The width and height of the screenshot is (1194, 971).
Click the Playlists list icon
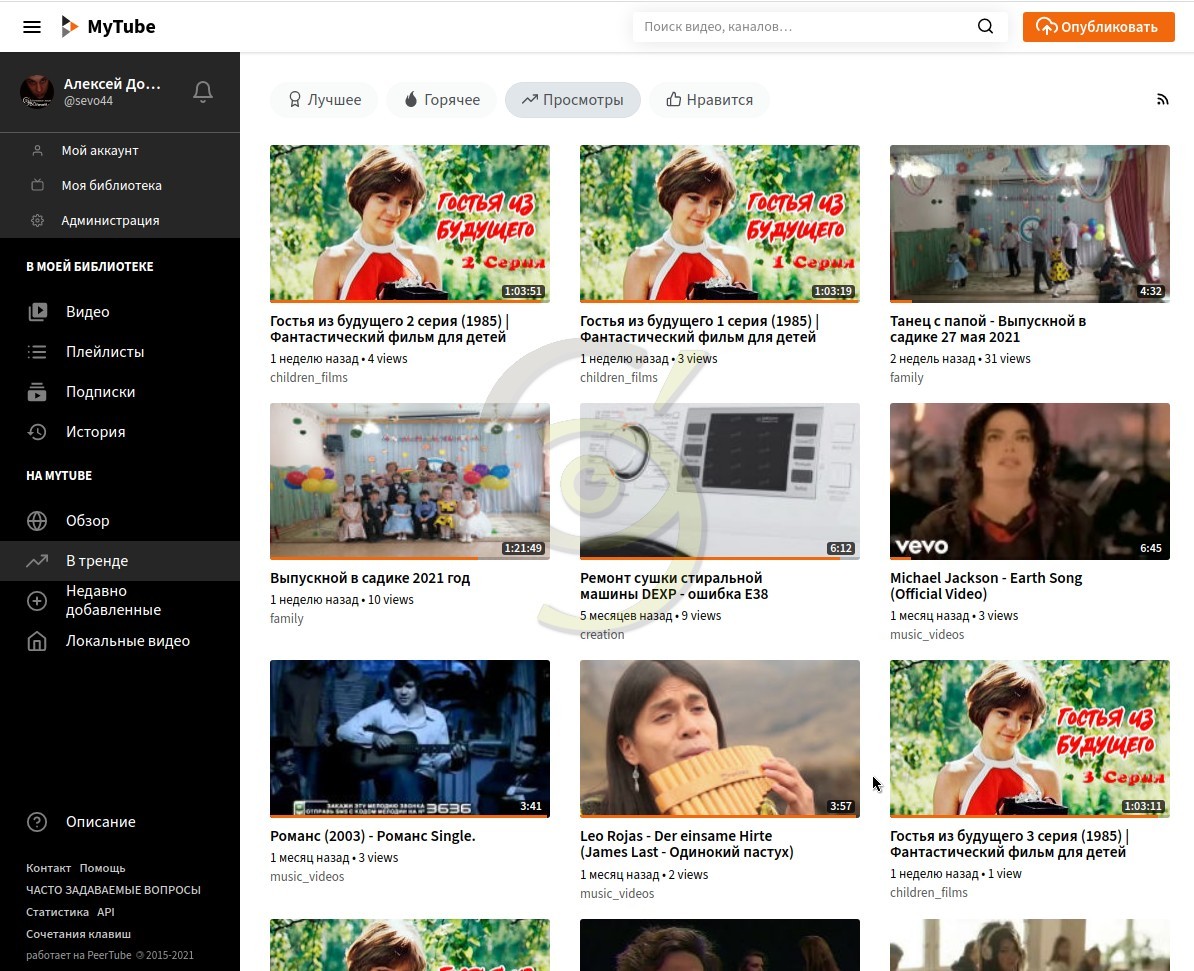[37, 352]
